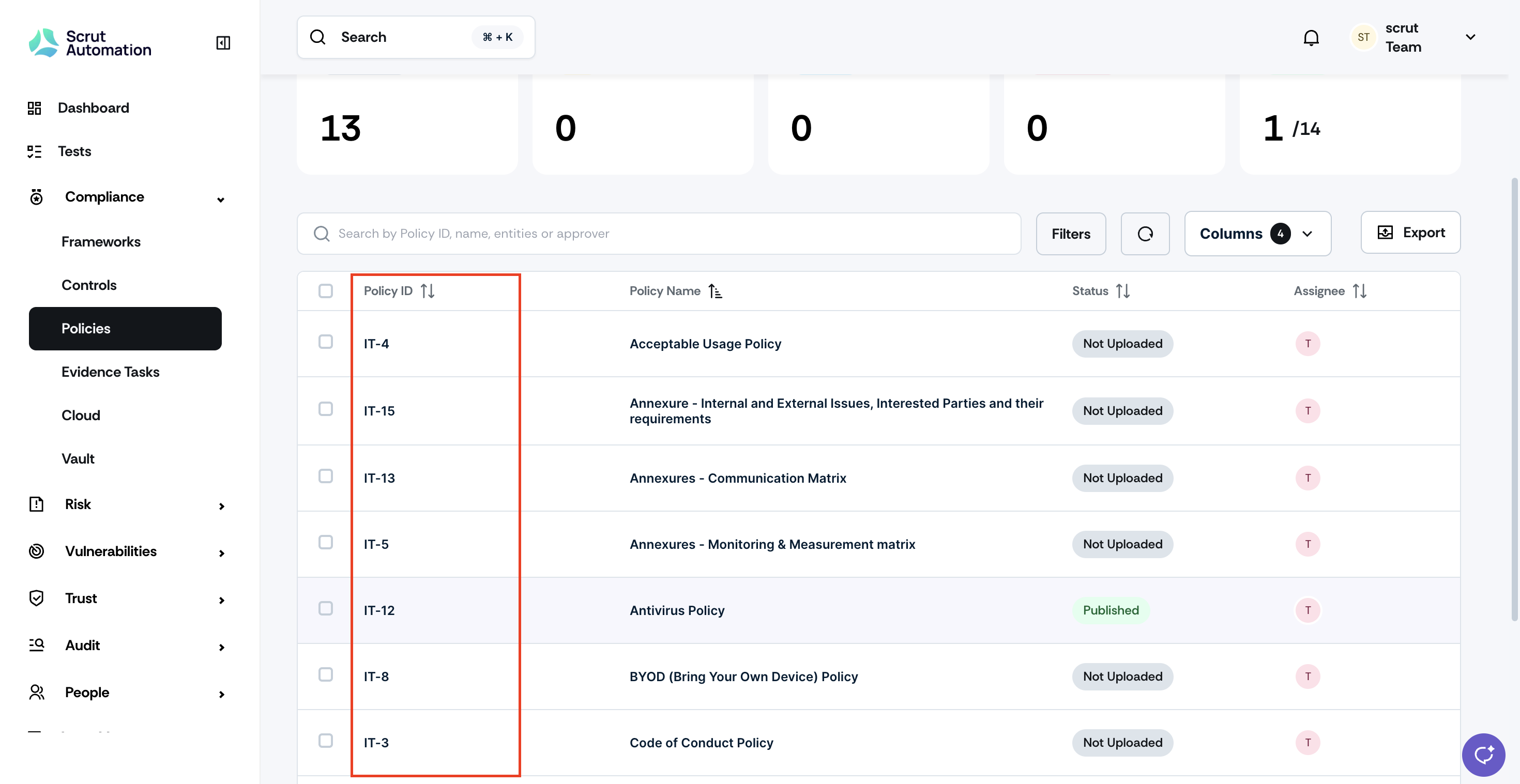Sort by Policy ID arrows icon
The height and width of the screenshot is (784, 1520).
(428, 291)
